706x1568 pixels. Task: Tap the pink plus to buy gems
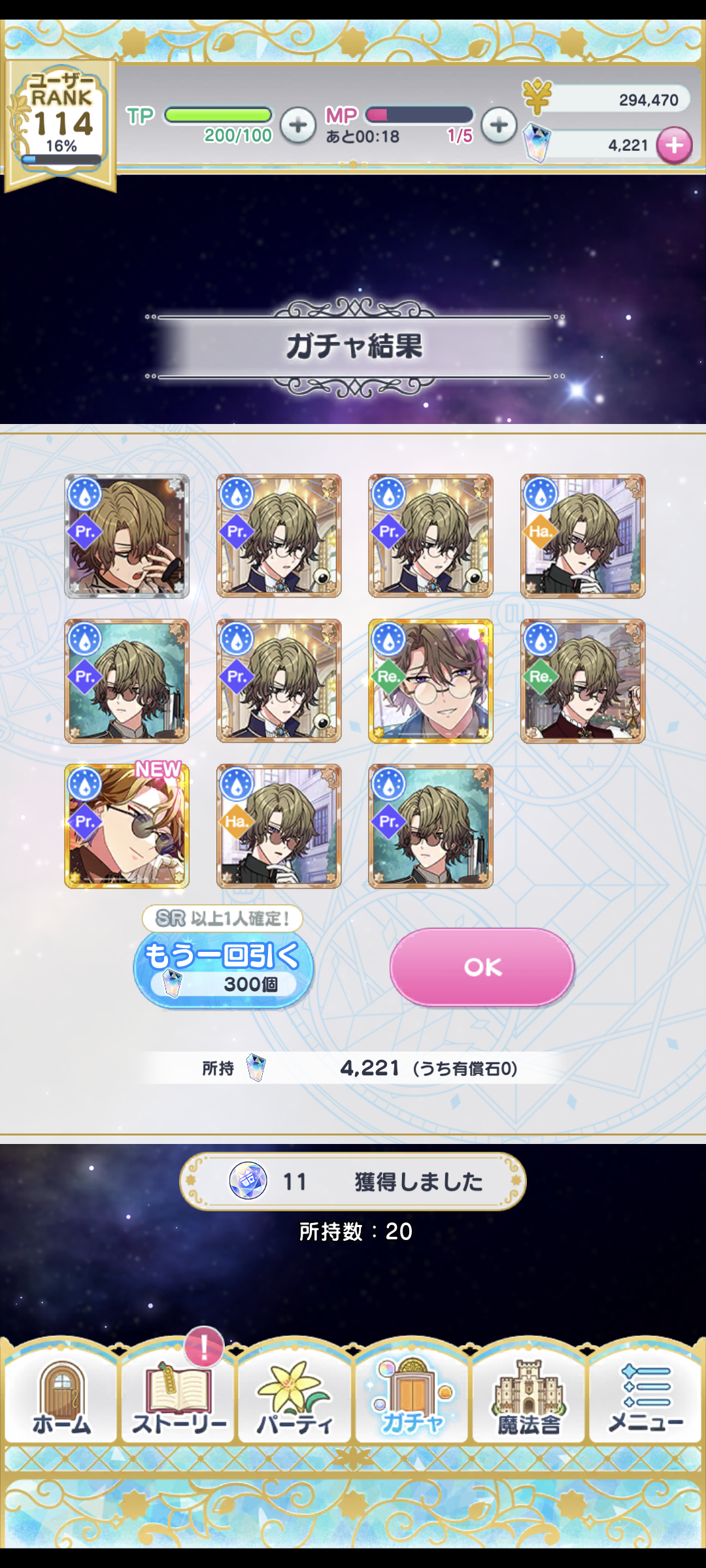(x=675, y=145)
